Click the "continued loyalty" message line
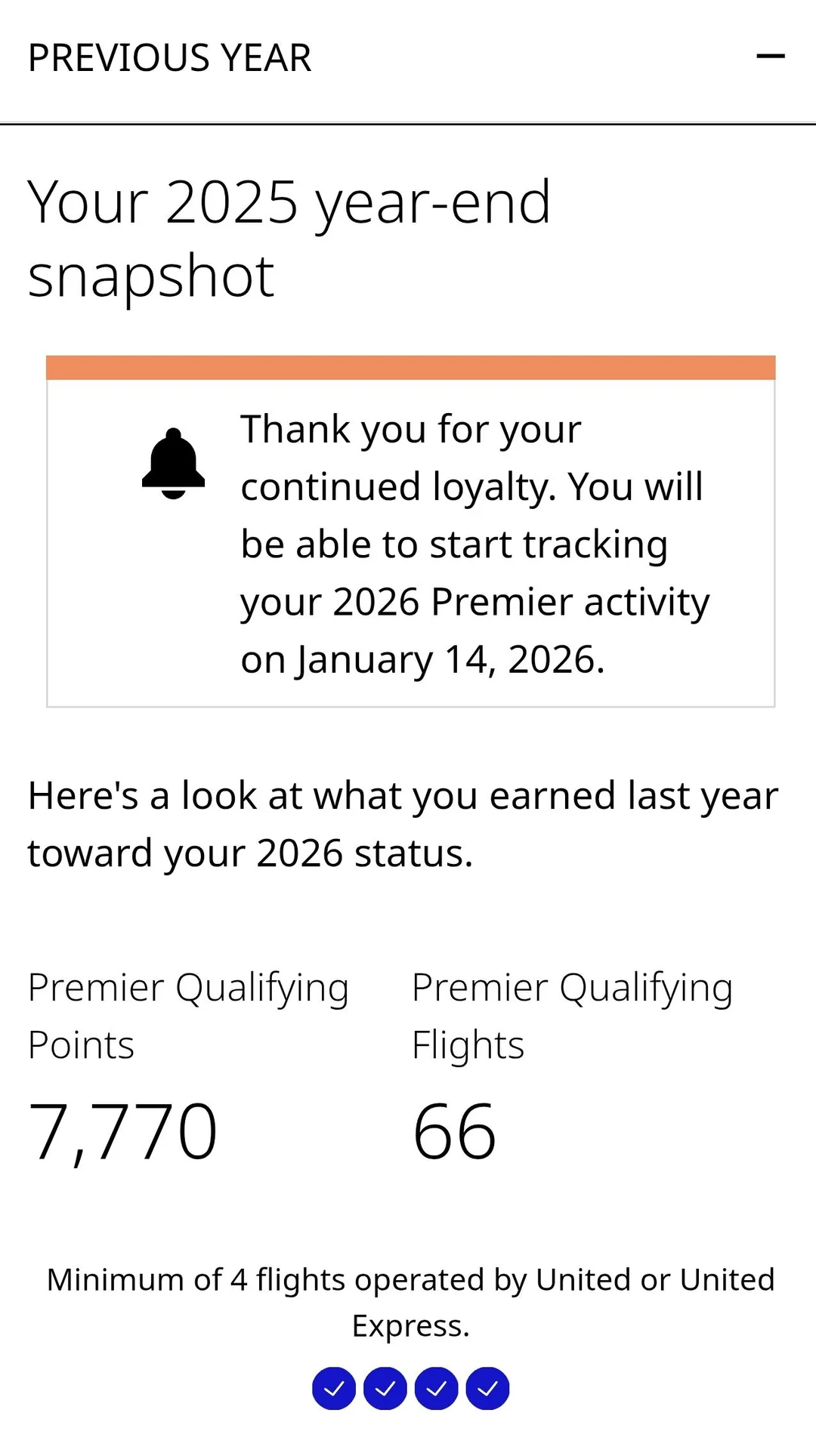This screenshot has height=1456, width=816. 471,487
